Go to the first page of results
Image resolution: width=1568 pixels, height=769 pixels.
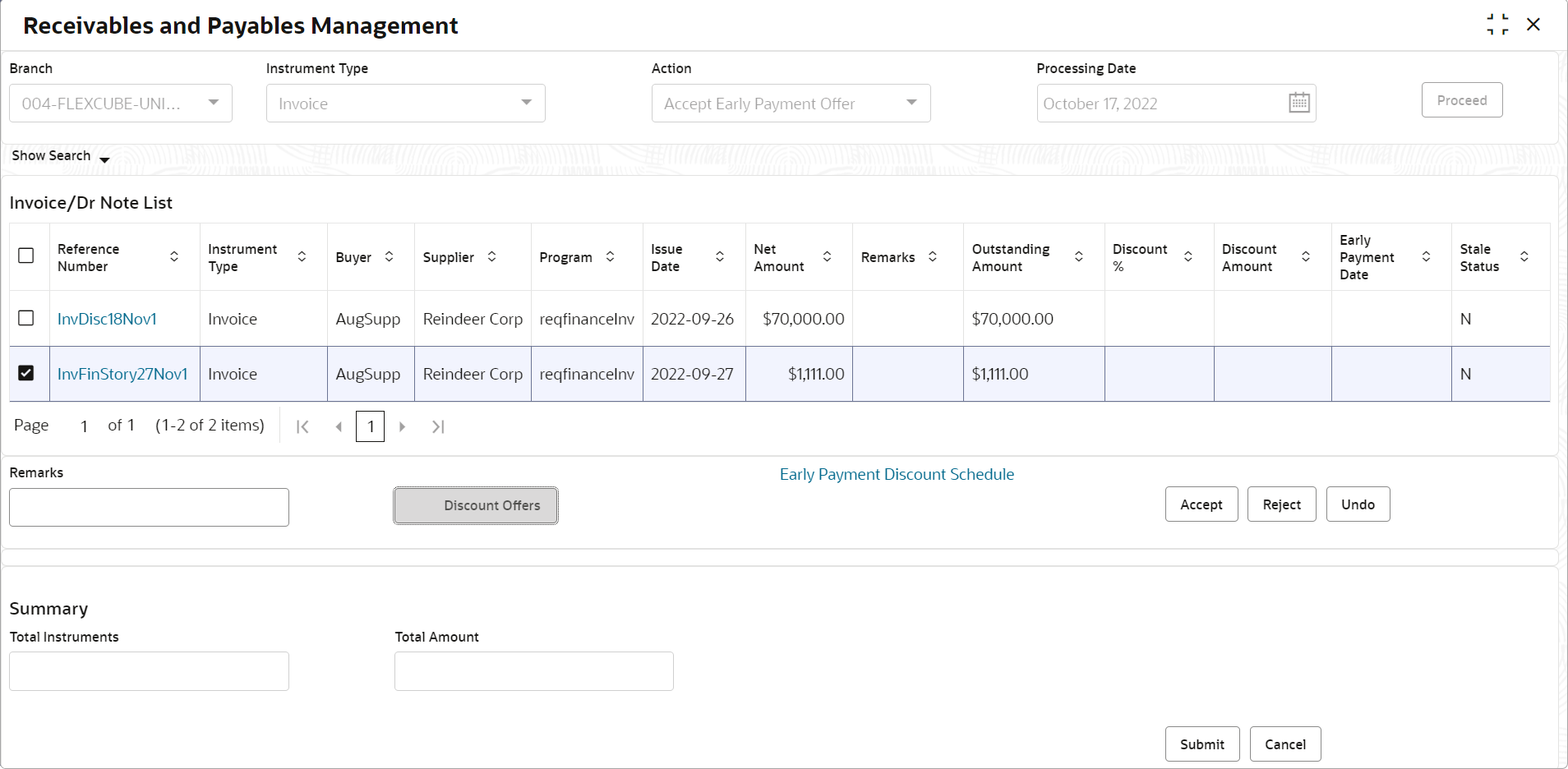(302, 426)
